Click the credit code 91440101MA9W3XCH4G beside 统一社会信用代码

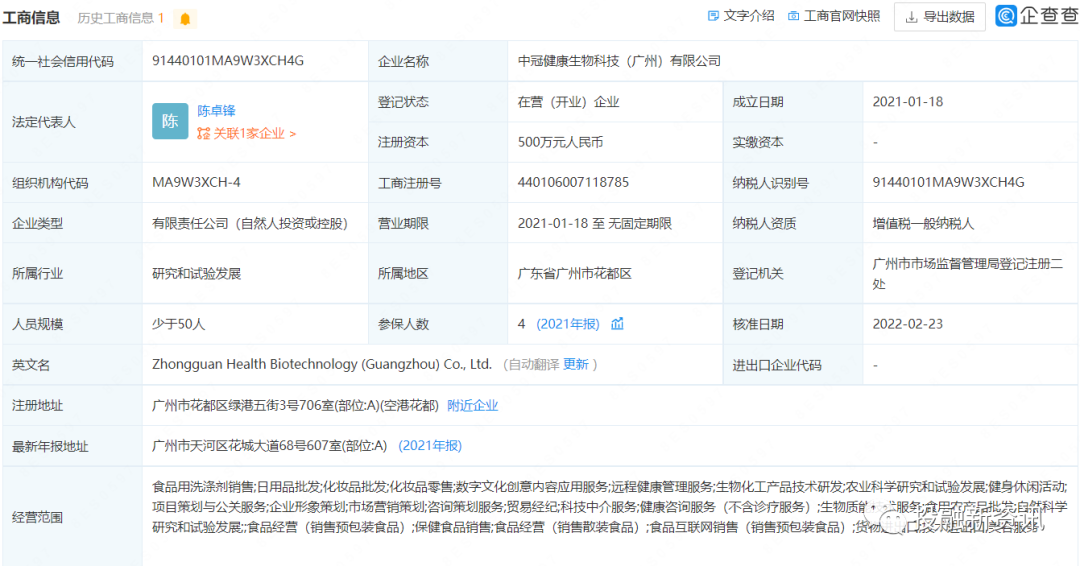228,61
